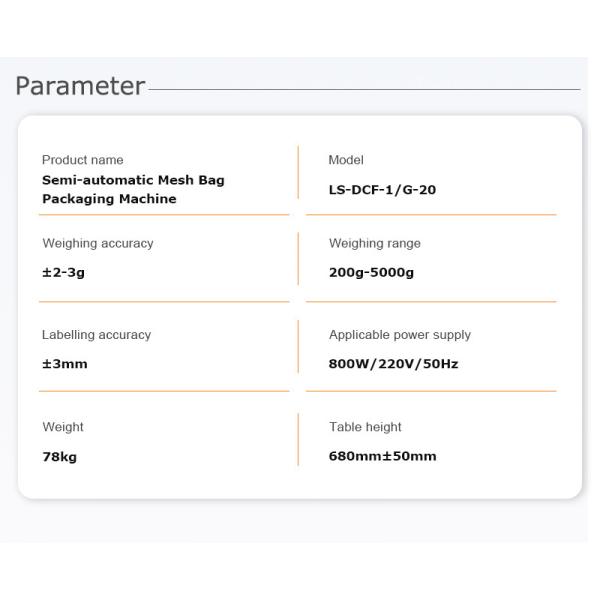Image resolution: width=600 pixels, height=600 pixels.
Task: Click the Weight label
Action: coord(63,427)
